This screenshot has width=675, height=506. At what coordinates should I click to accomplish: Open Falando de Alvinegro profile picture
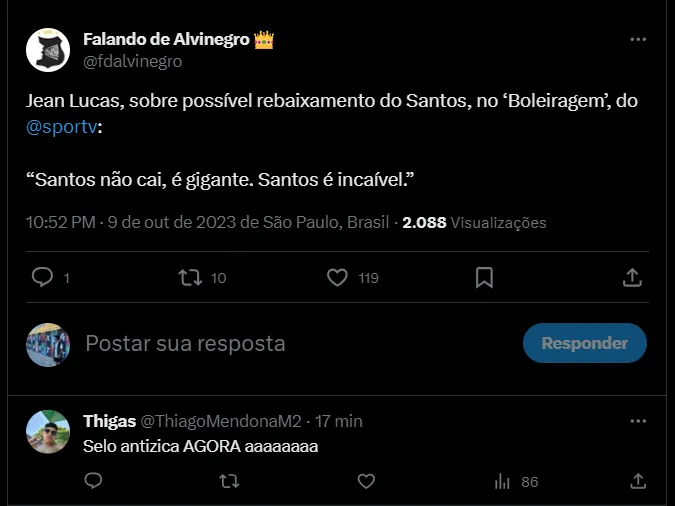click(x=47, y=50)
